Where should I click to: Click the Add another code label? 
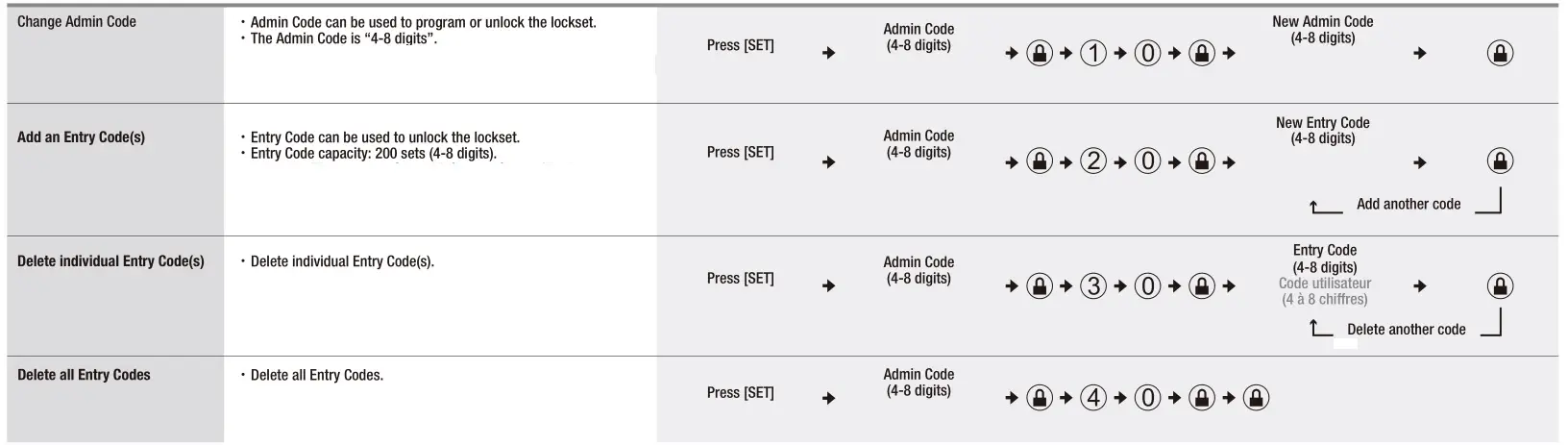(1408, 204)
